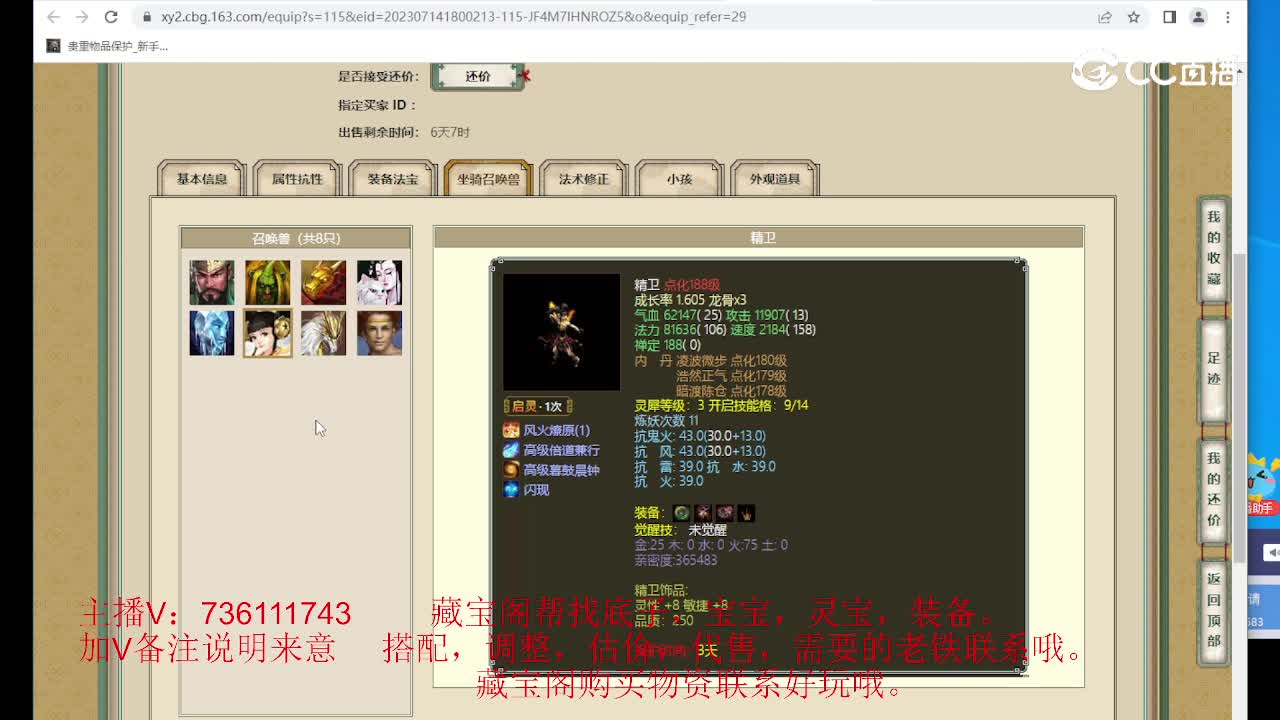Click the 还价 counter-offer button
The image size is (1280, 720).
[x=479, y=76]
